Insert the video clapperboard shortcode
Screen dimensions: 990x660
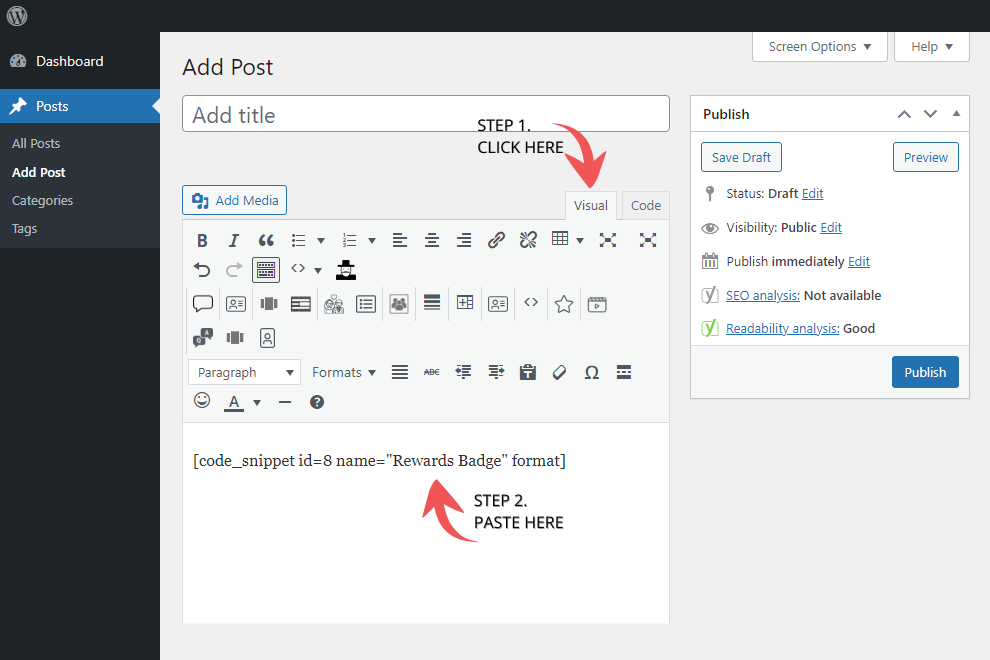click(x=597, y=304)
